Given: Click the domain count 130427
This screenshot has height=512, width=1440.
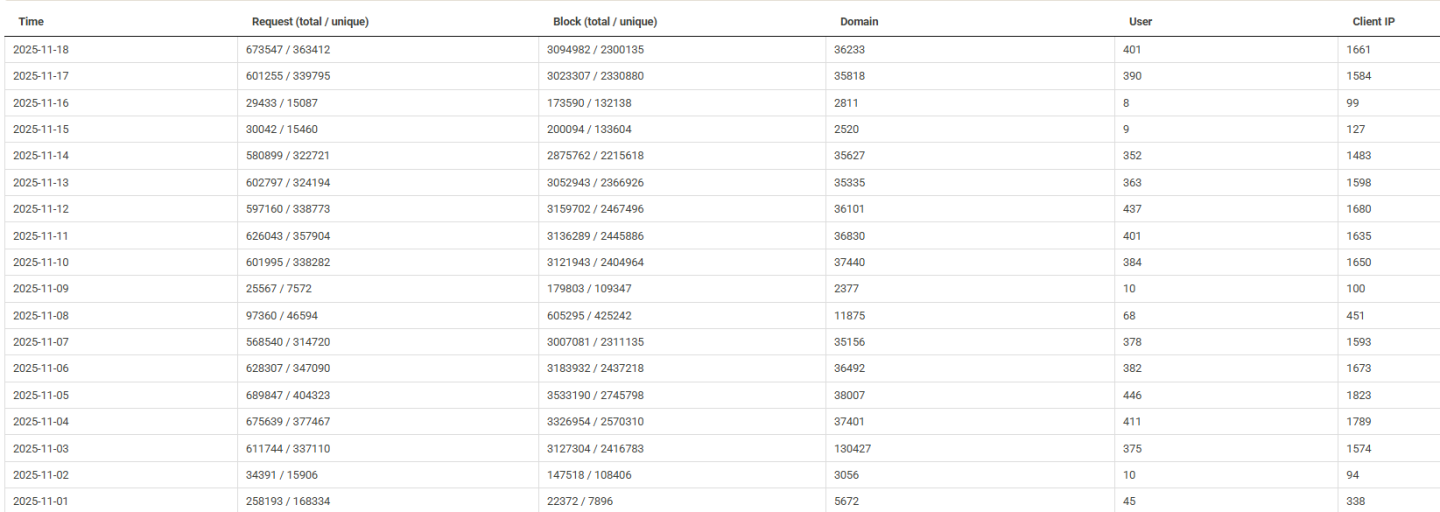Looking at the screenshot, I should click(852, 448).
